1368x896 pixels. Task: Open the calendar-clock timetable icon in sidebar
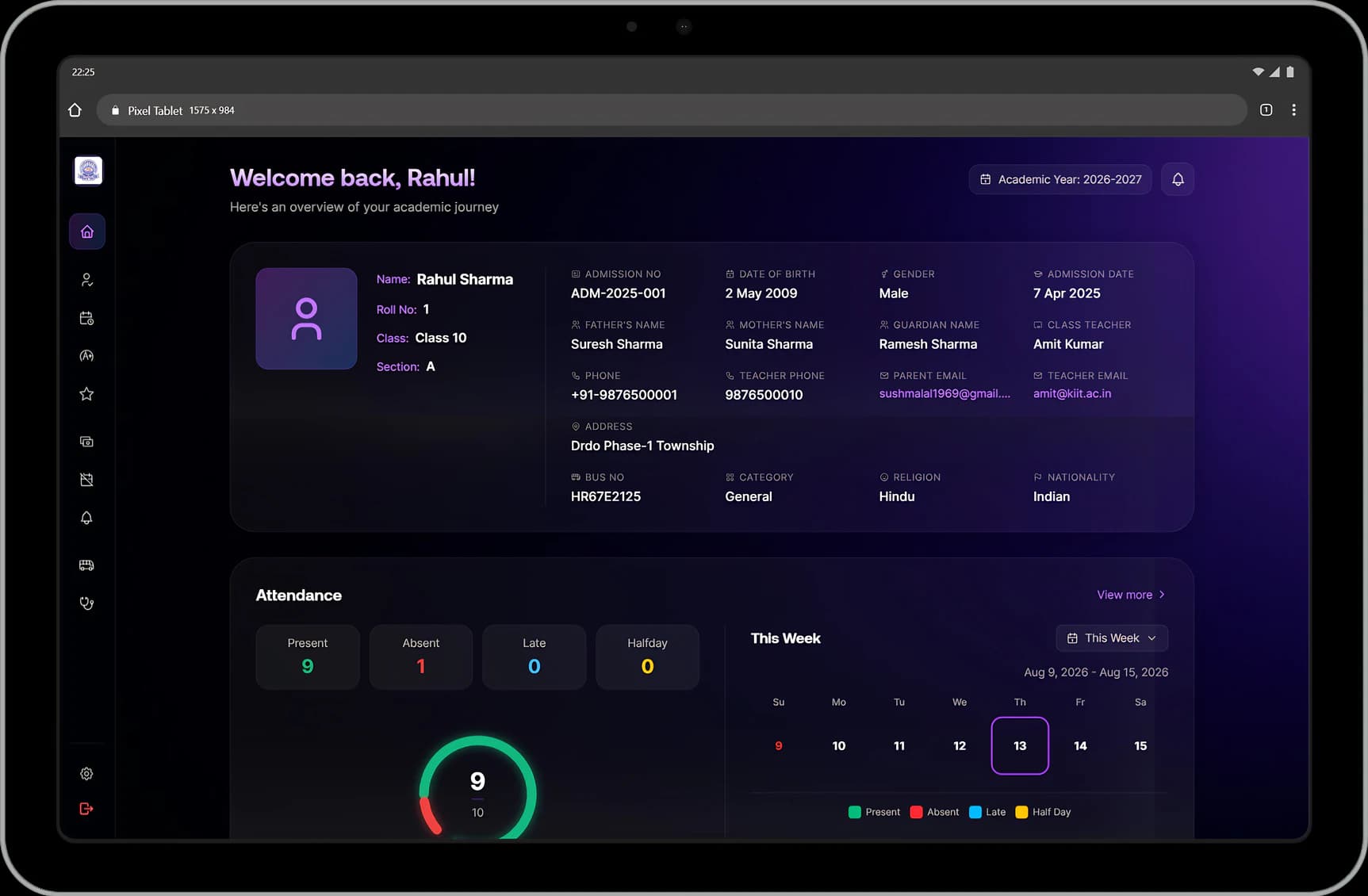pos(87,318)
